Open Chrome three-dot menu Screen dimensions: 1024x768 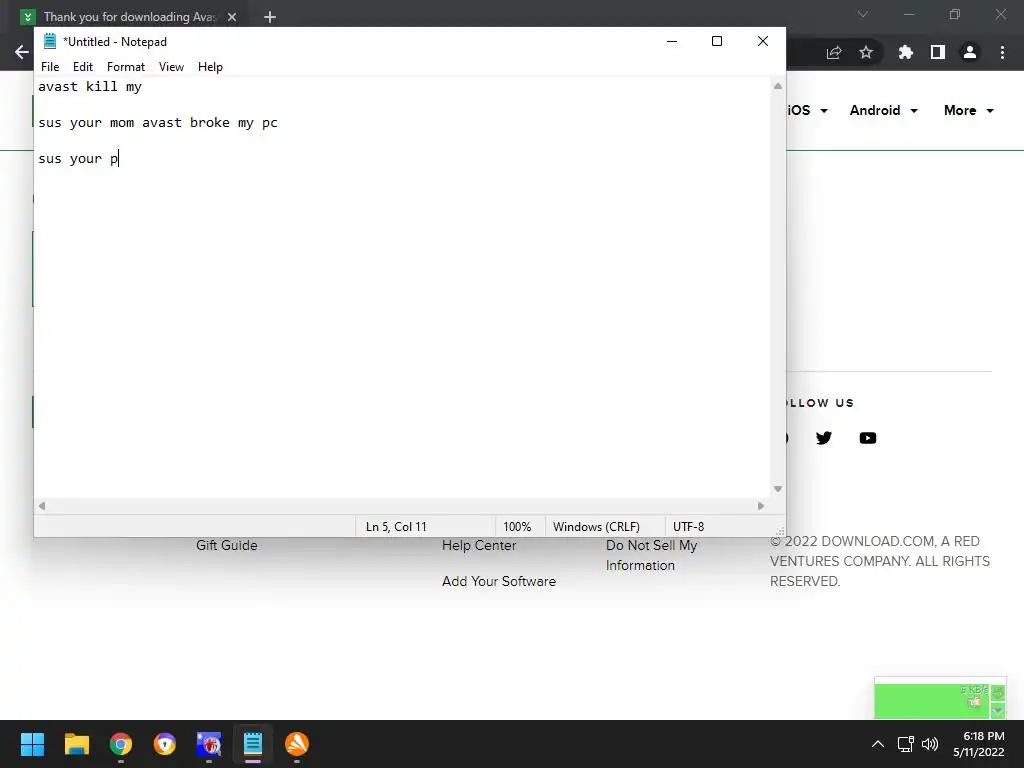pyautogui.click(x=1002, y=52)
